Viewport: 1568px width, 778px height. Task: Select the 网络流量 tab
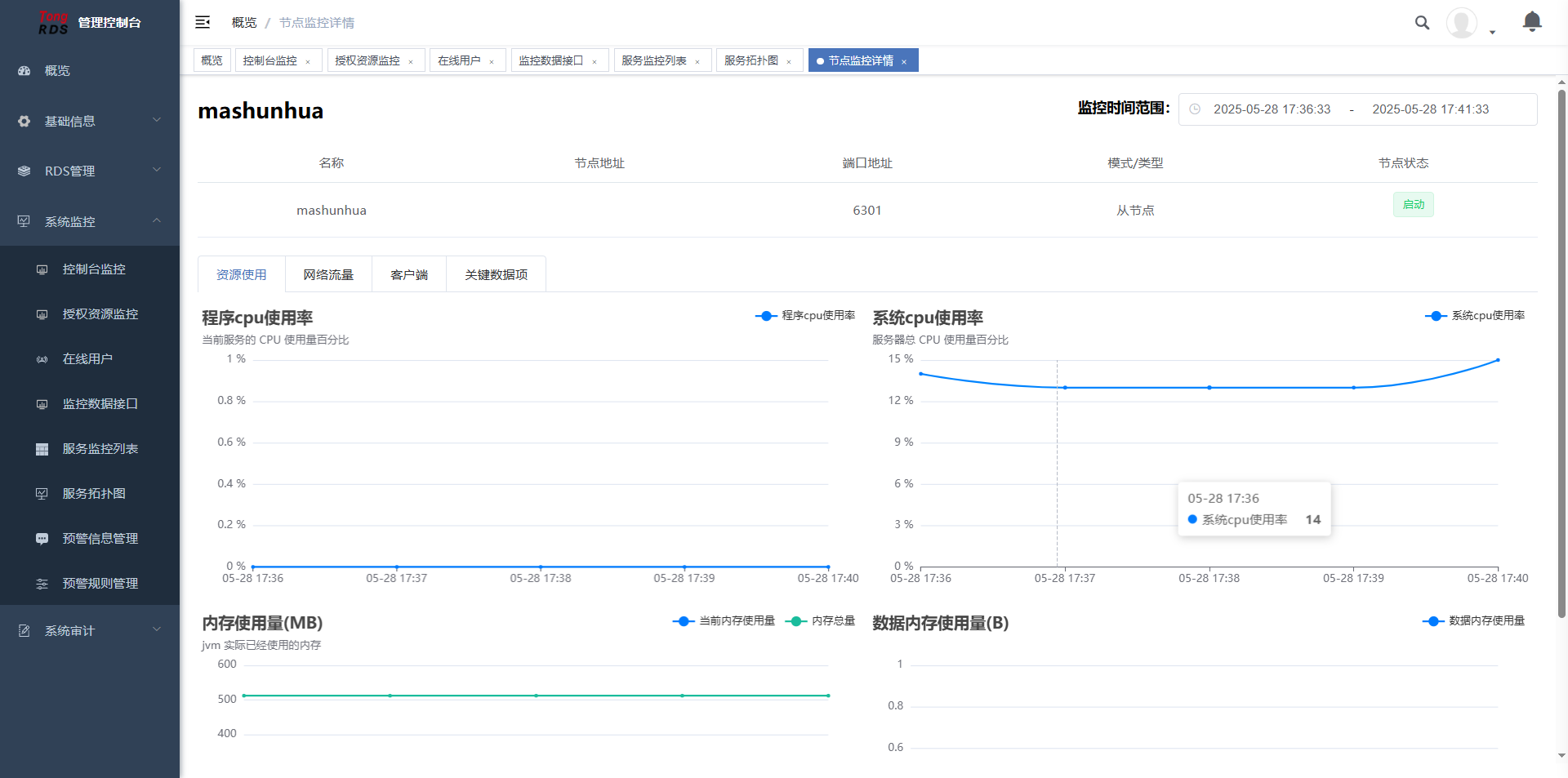click(328, 274)
